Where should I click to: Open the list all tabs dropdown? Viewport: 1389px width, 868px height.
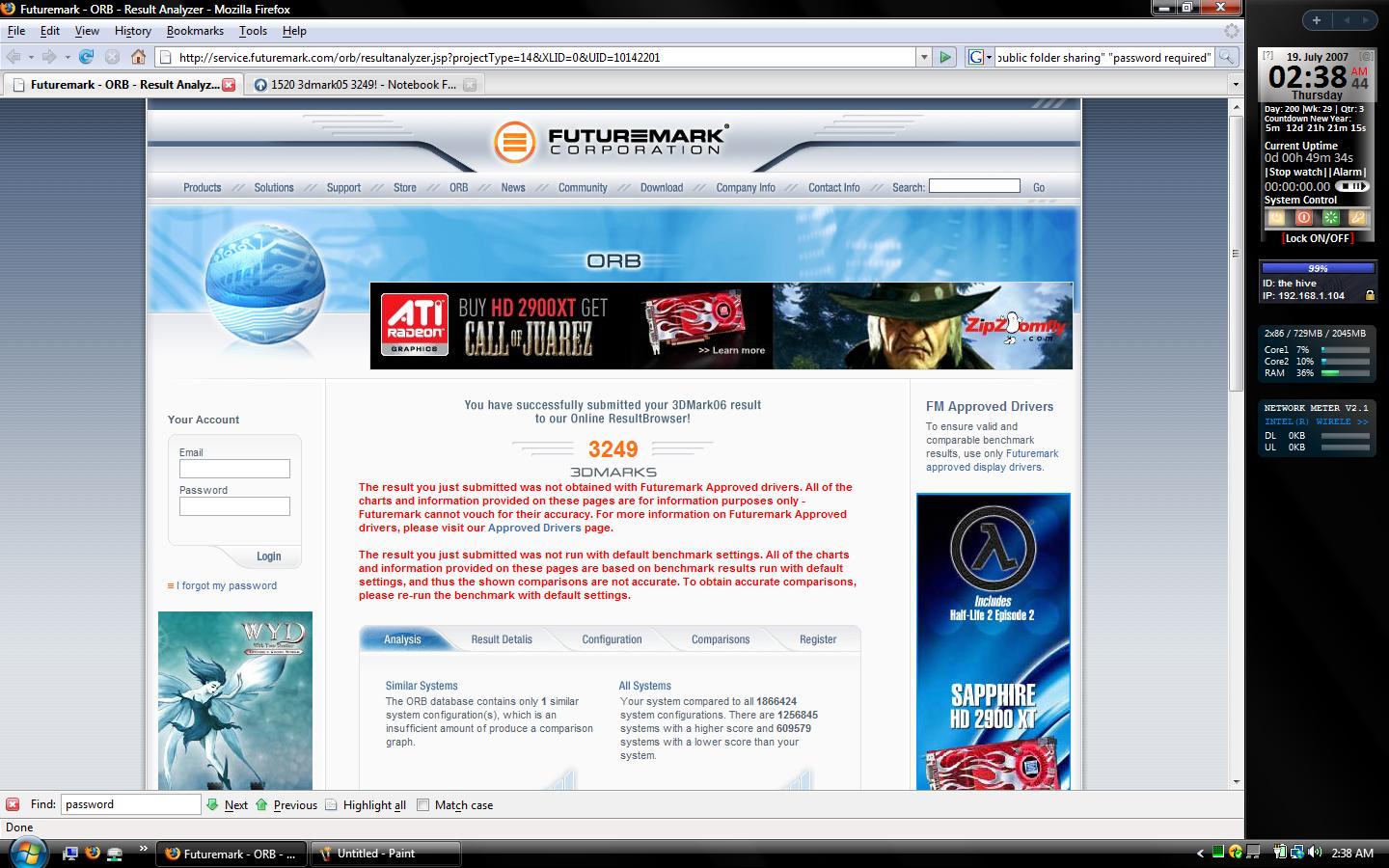pos(1235,85)
